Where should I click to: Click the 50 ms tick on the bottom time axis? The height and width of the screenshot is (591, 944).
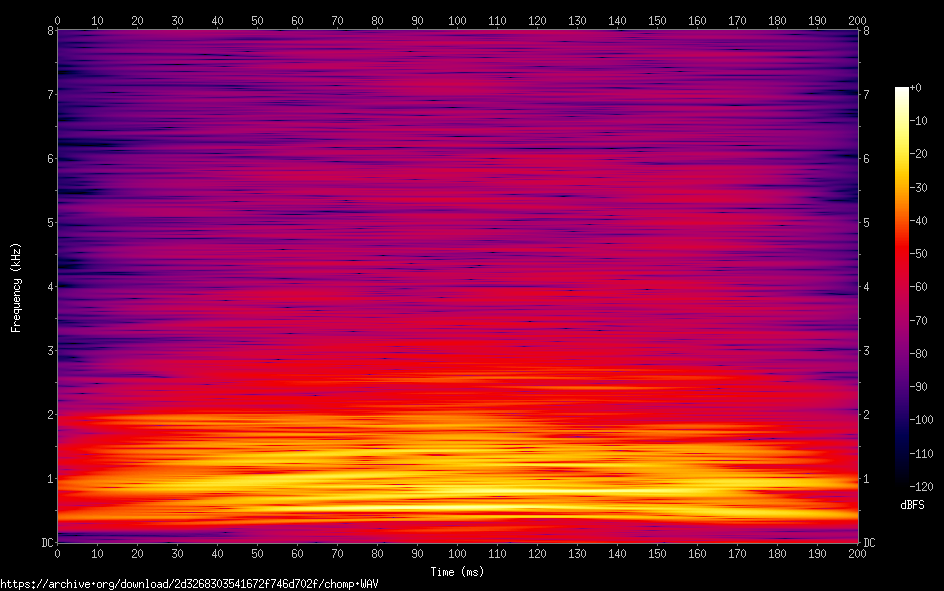click(x=257, y=553)
